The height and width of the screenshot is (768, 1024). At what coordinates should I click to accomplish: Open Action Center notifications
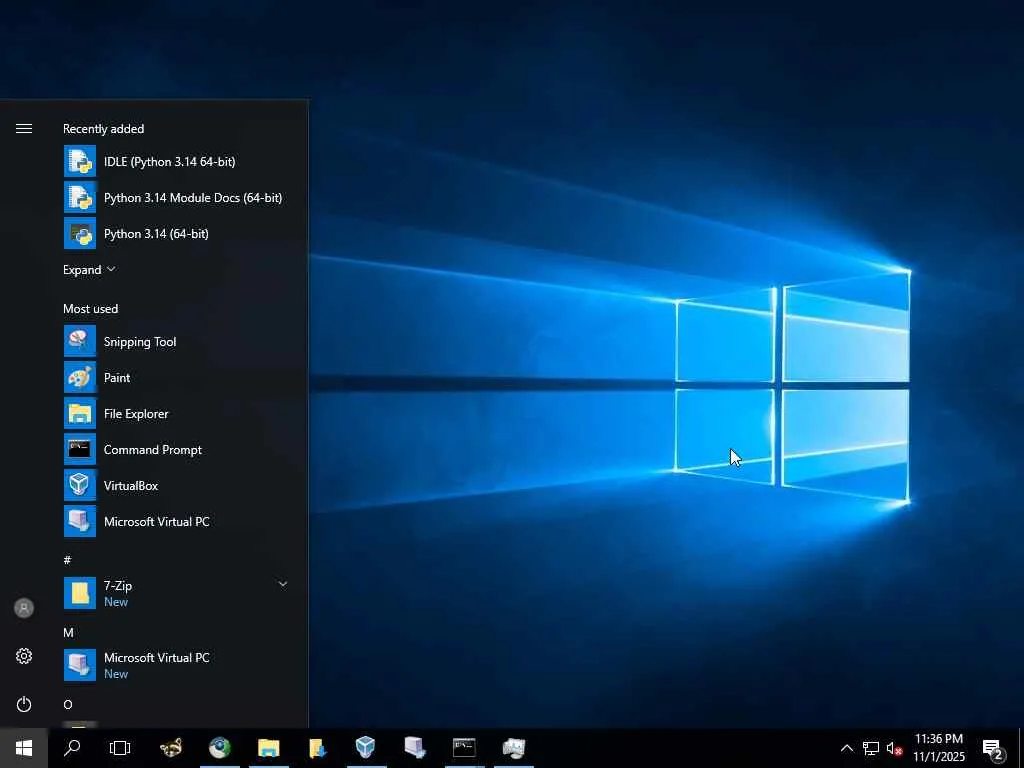coord(993,749)
